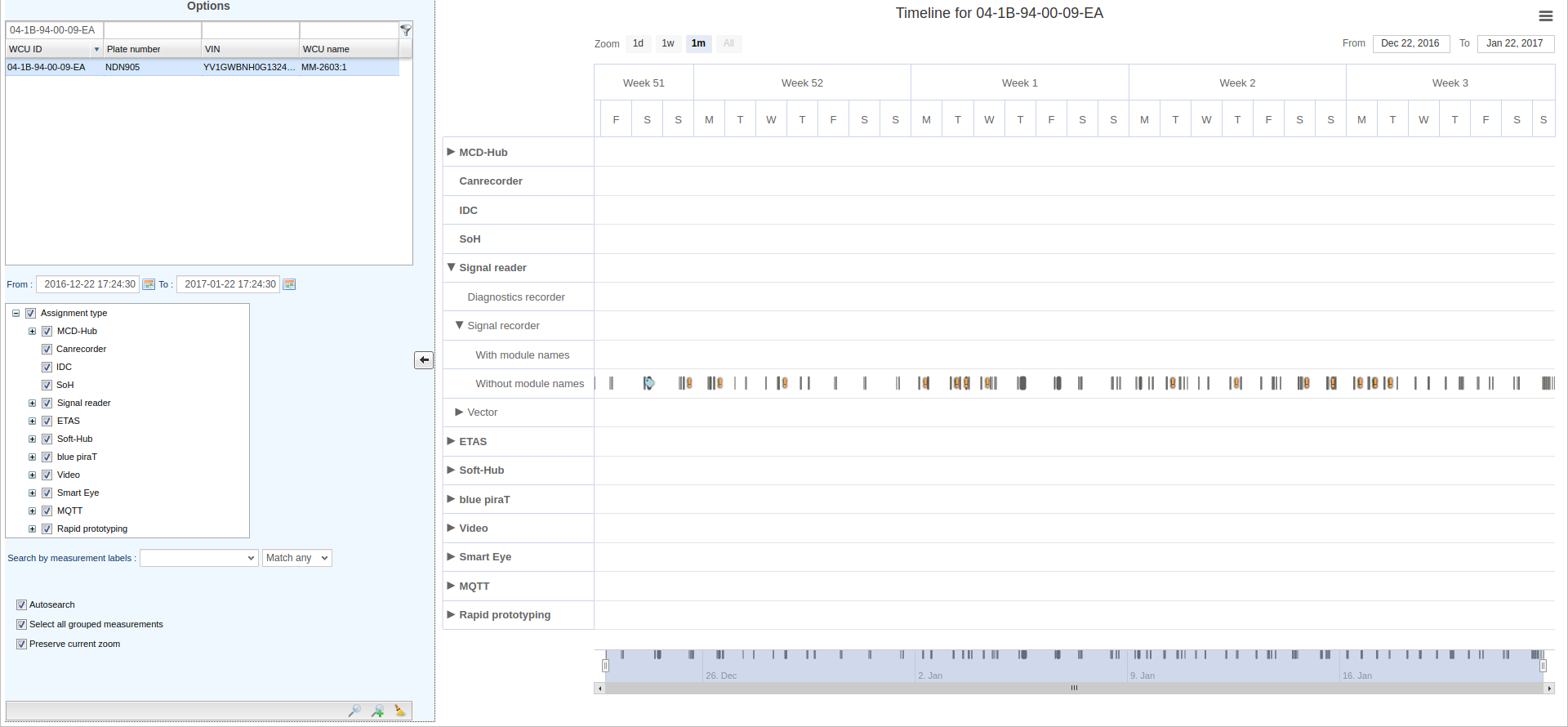Uncheck the Canrecorder assignment type checkbox
Viewport: 1568px width, 727px height.
click(x=47, y=350)
